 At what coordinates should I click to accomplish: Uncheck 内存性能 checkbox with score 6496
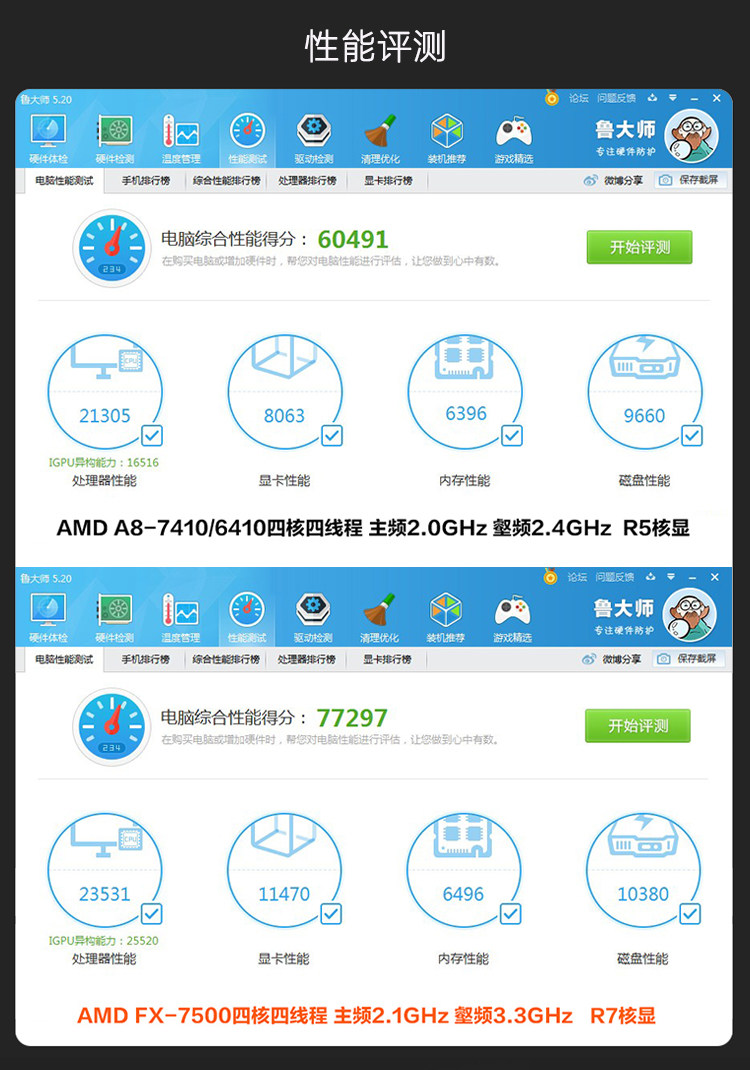[510, 913]
